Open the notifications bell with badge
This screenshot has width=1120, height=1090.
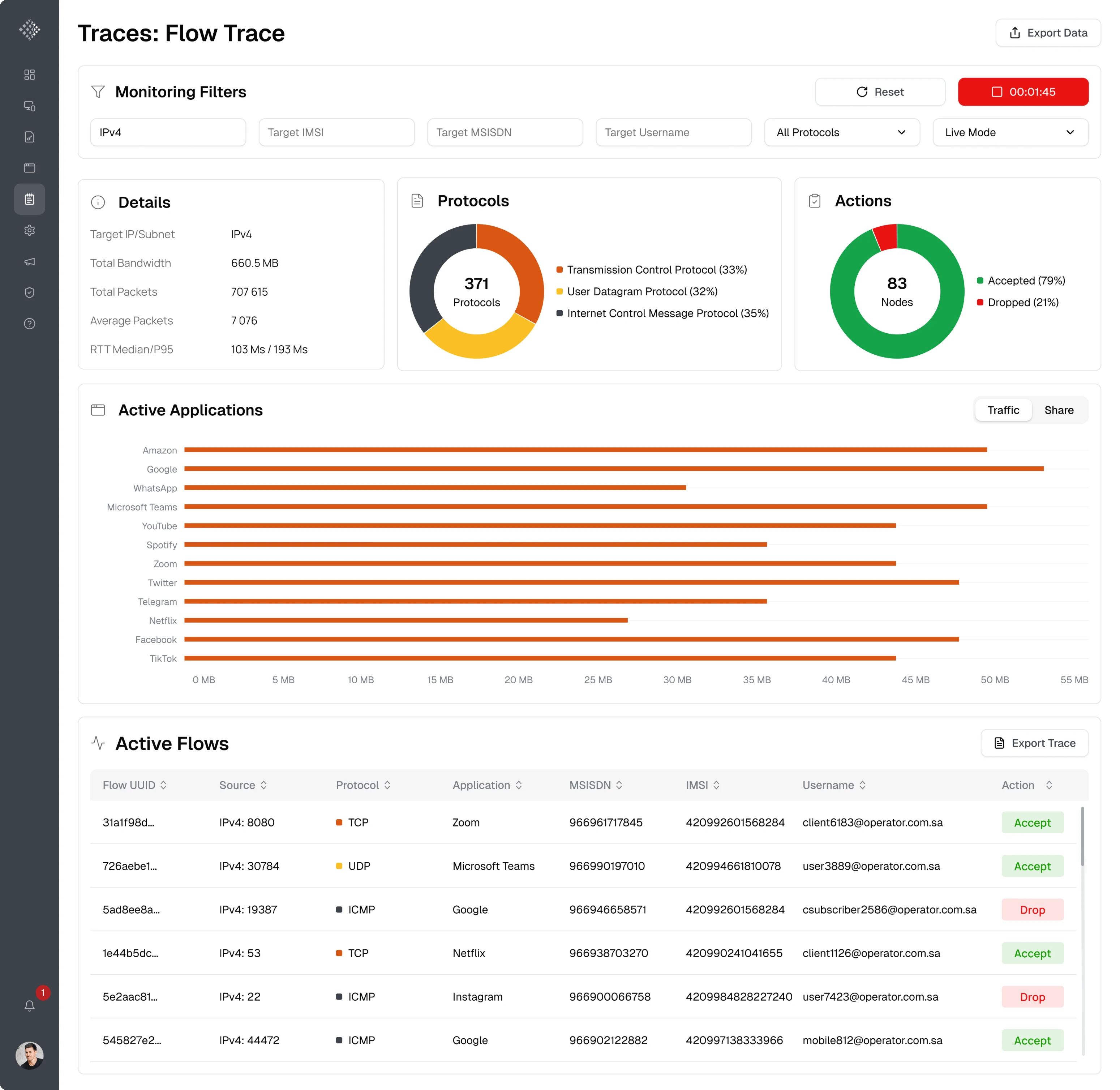click(x=29, y=1005)
